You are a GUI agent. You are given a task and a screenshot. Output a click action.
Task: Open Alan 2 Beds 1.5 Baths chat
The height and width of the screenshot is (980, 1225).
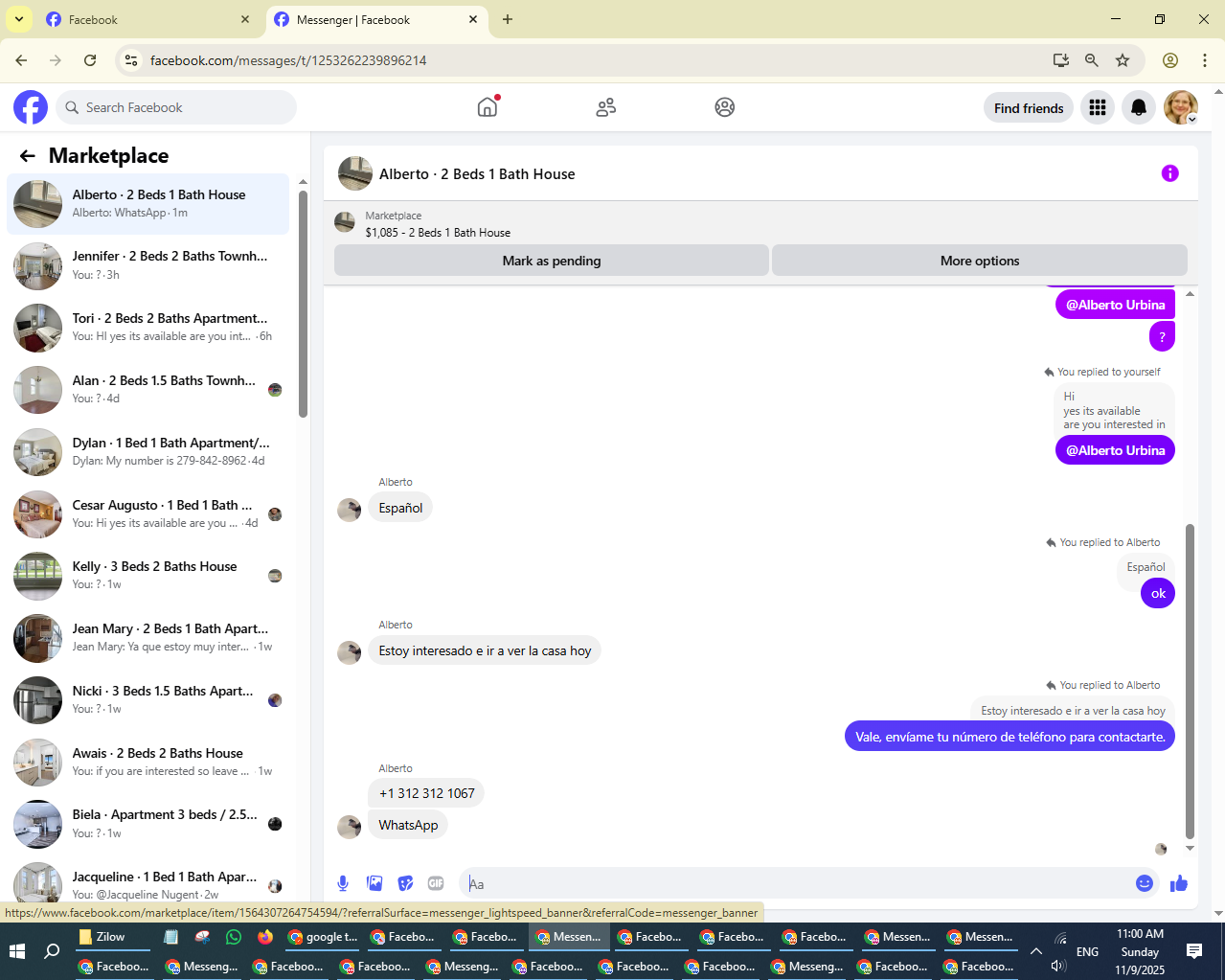(x=147, y=390)
